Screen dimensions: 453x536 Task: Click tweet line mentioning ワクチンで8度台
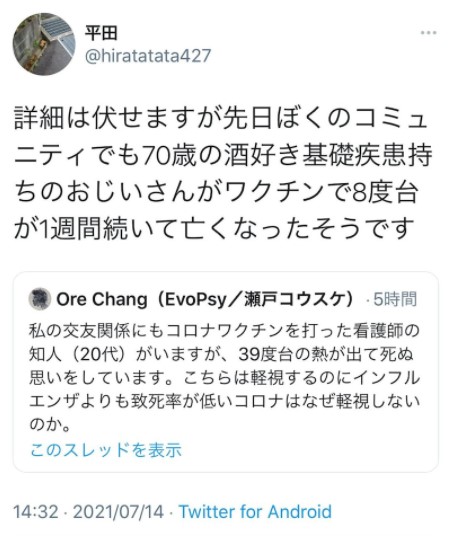pos(217,192)
